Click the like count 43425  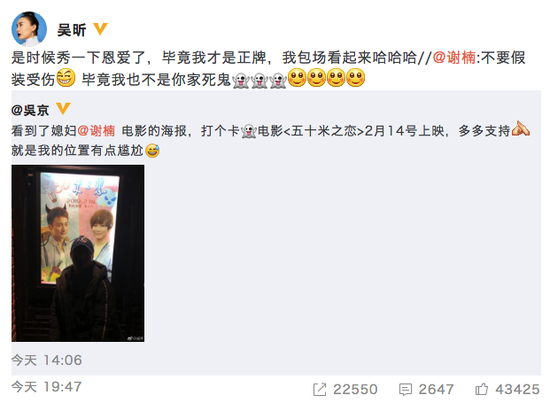point(517,389)
